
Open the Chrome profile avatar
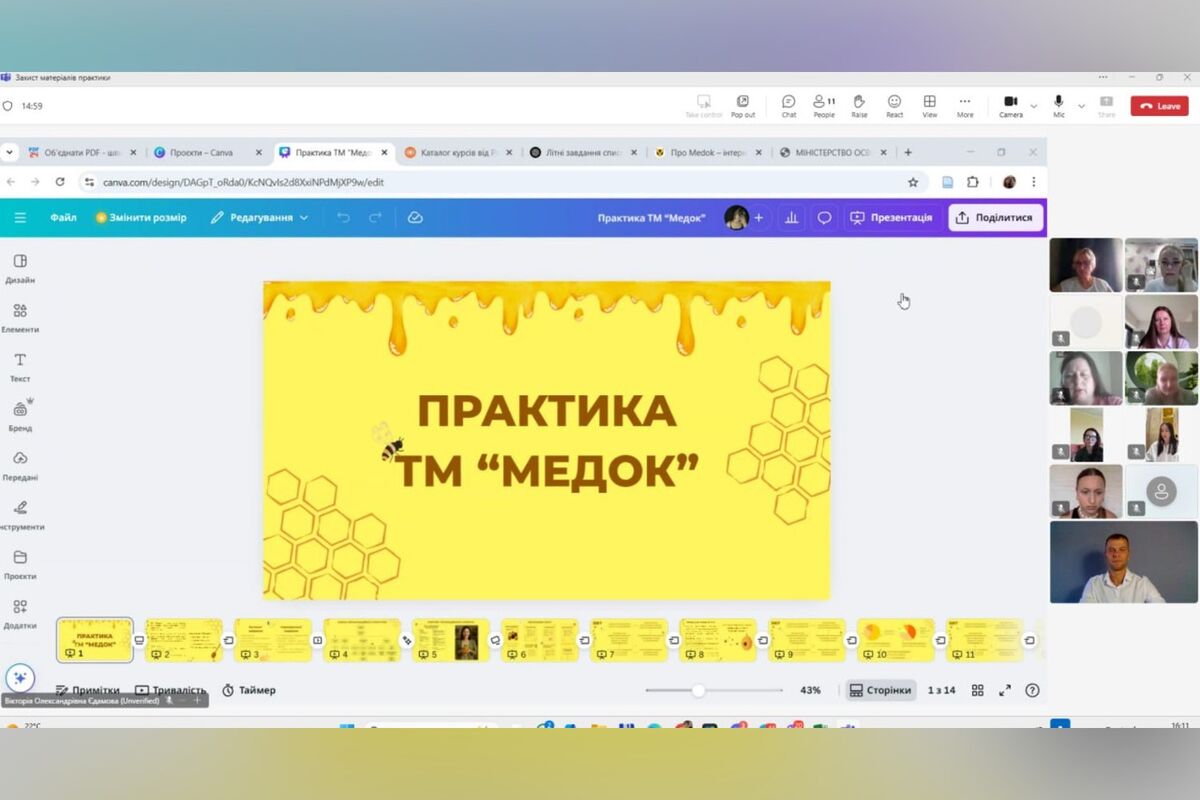(1009, 182)
